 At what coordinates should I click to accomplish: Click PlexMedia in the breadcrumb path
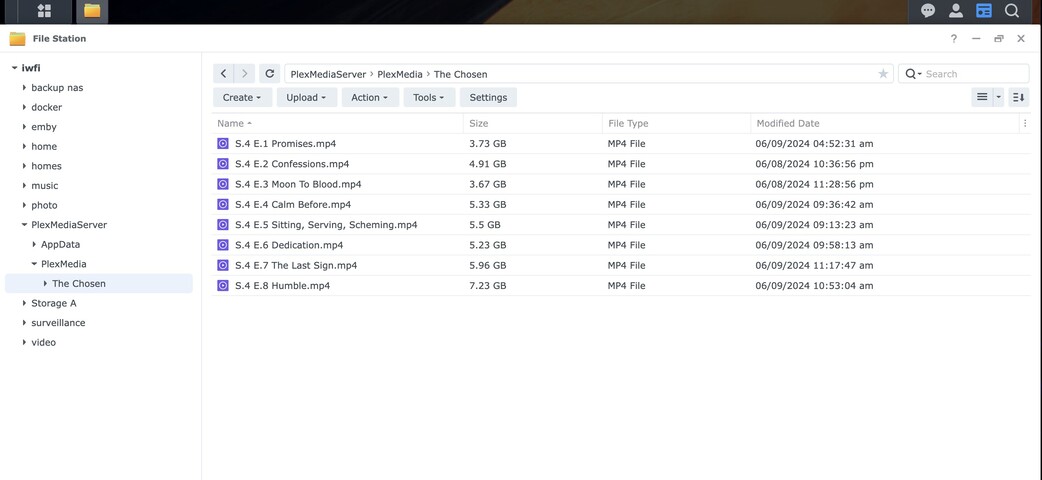click(x=400, y=74)
